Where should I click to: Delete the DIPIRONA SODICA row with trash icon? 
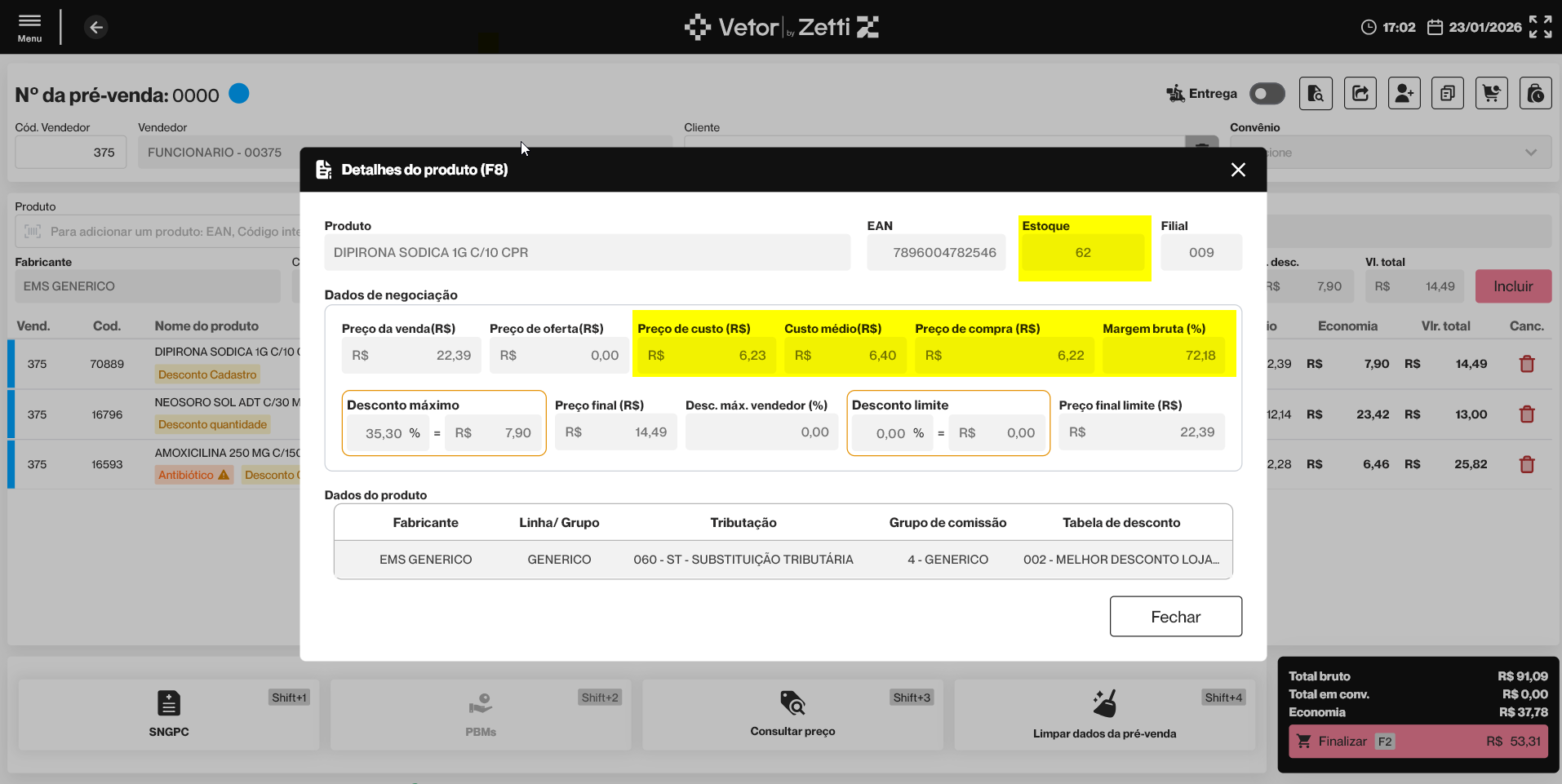(1527, 364)
